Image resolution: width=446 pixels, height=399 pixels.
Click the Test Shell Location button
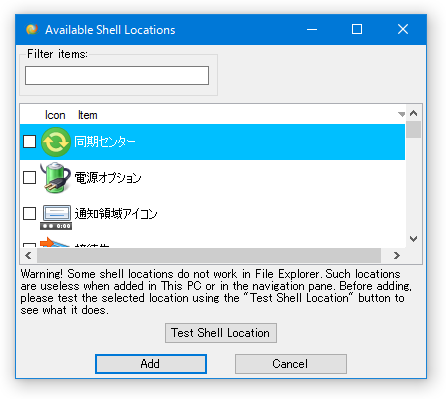click(221, 333)
